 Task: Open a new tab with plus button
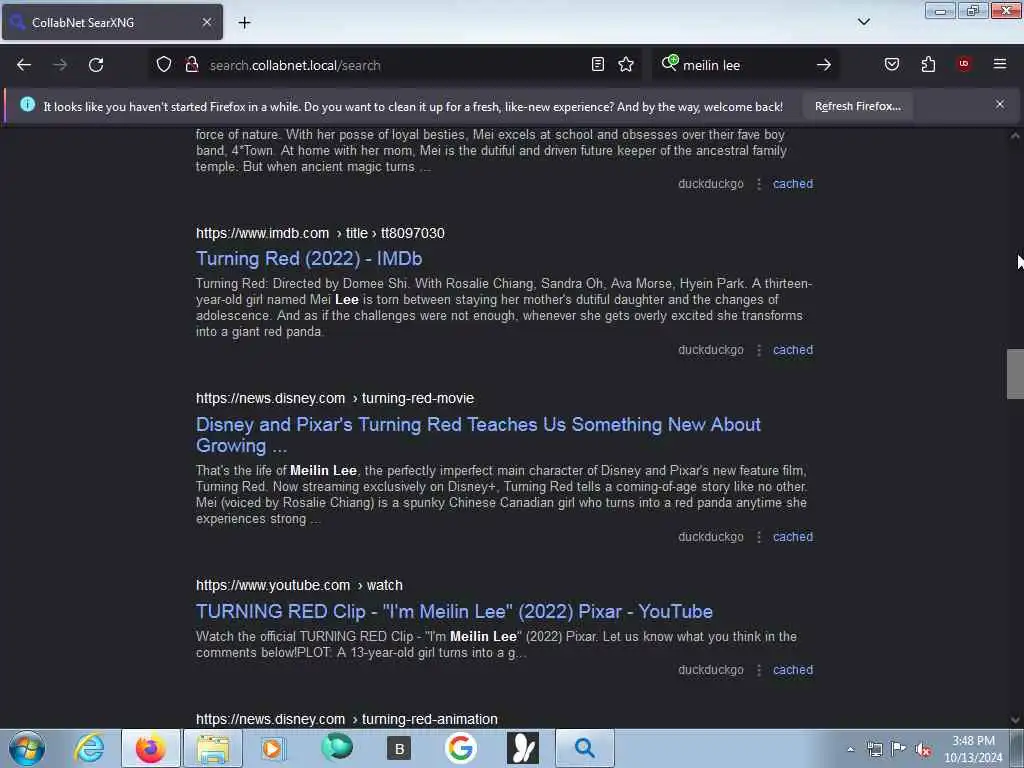click(x=244, y=22)
